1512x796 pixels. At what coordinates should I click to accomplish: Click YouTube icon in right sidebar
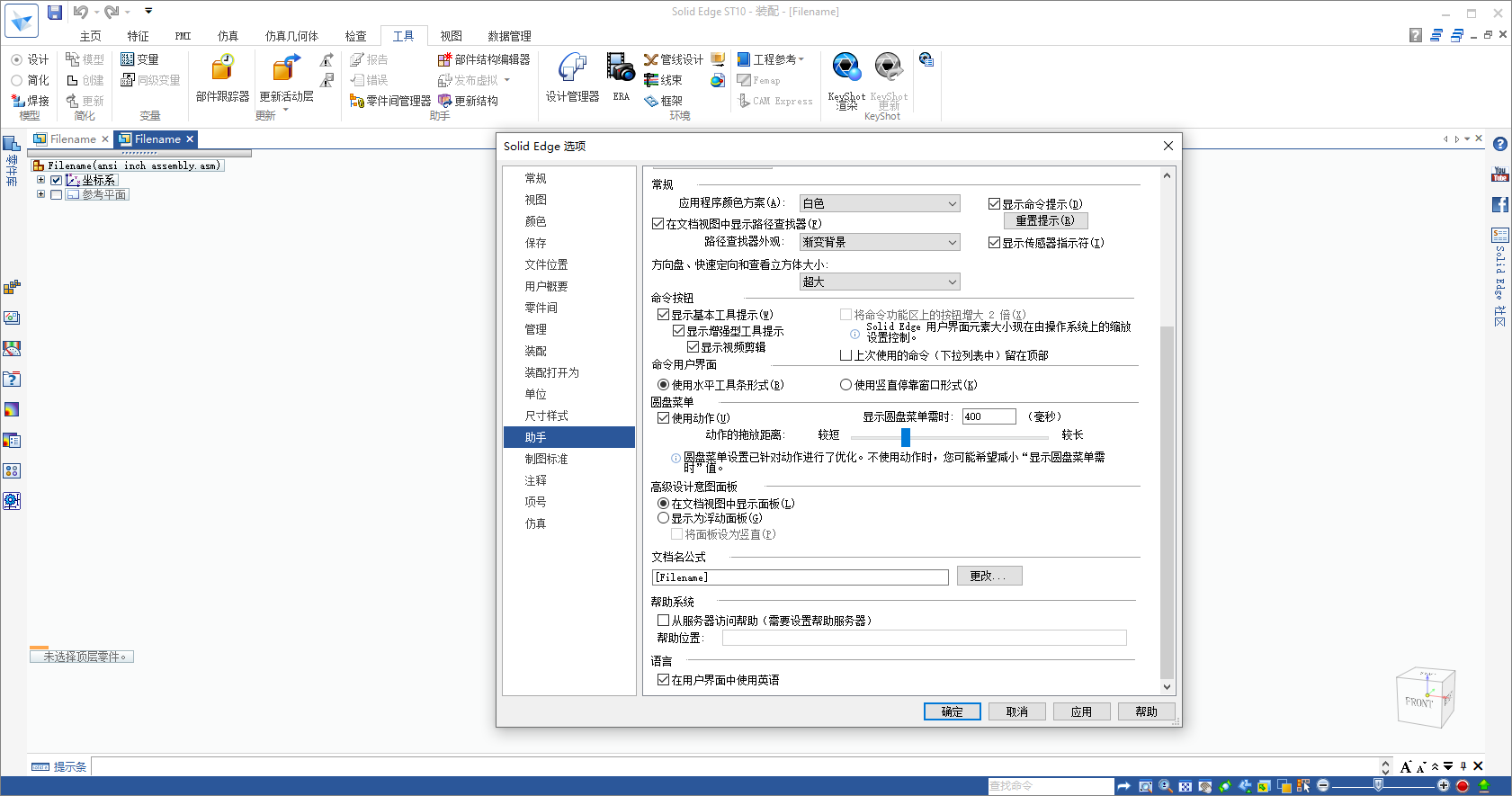[x=1500, y=174]
